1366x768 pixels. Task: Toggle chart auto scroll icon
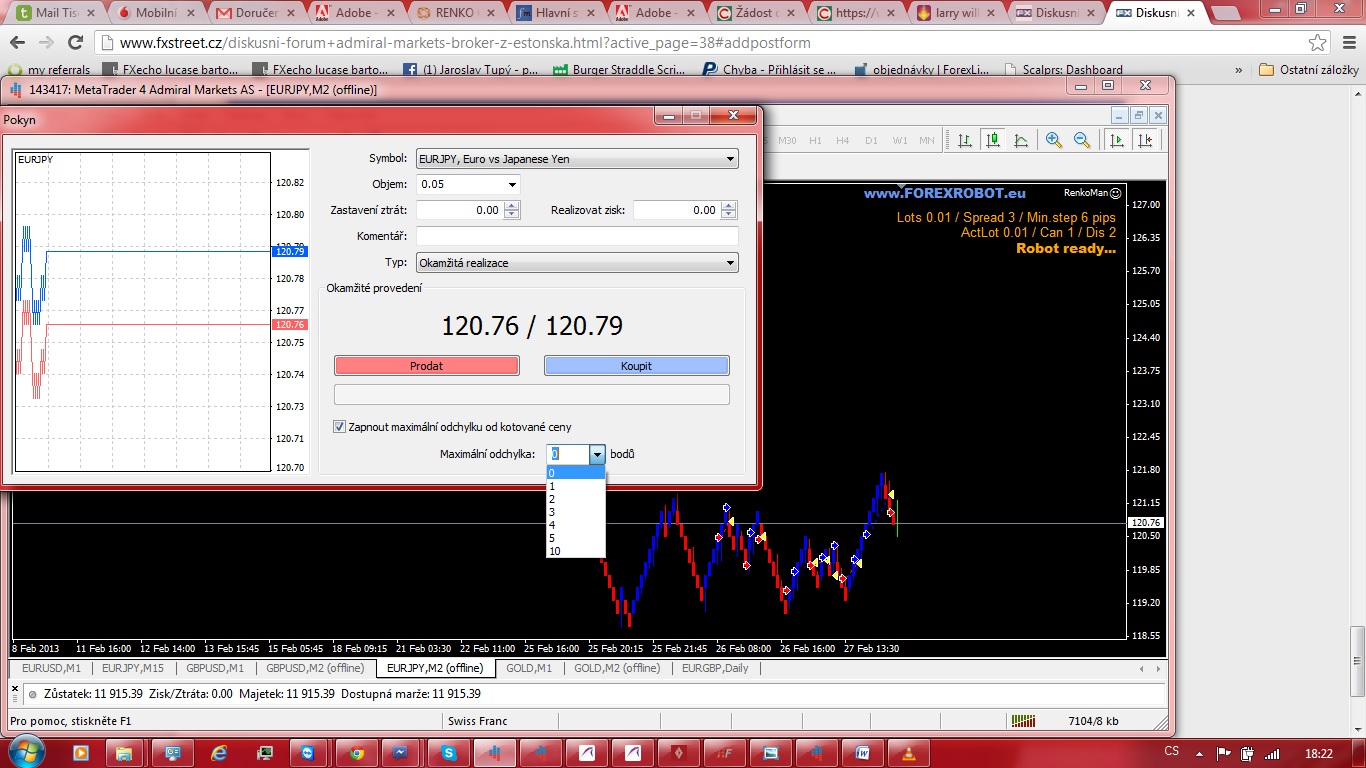coord(1117,140)
